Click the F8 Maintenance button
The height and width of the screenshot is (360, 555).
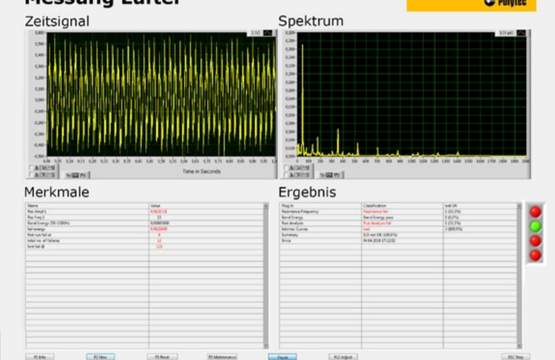[222, 357]
